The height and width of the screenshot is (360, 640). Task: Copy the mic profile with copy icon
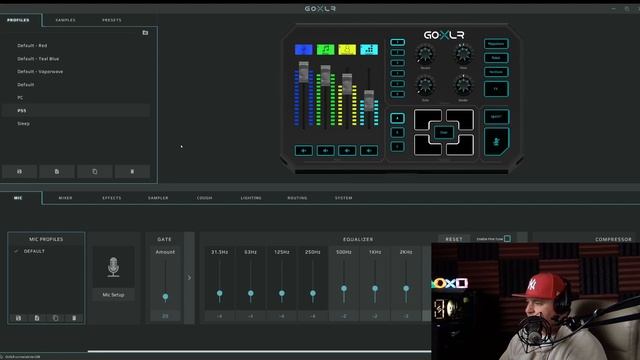coord(56,318)
